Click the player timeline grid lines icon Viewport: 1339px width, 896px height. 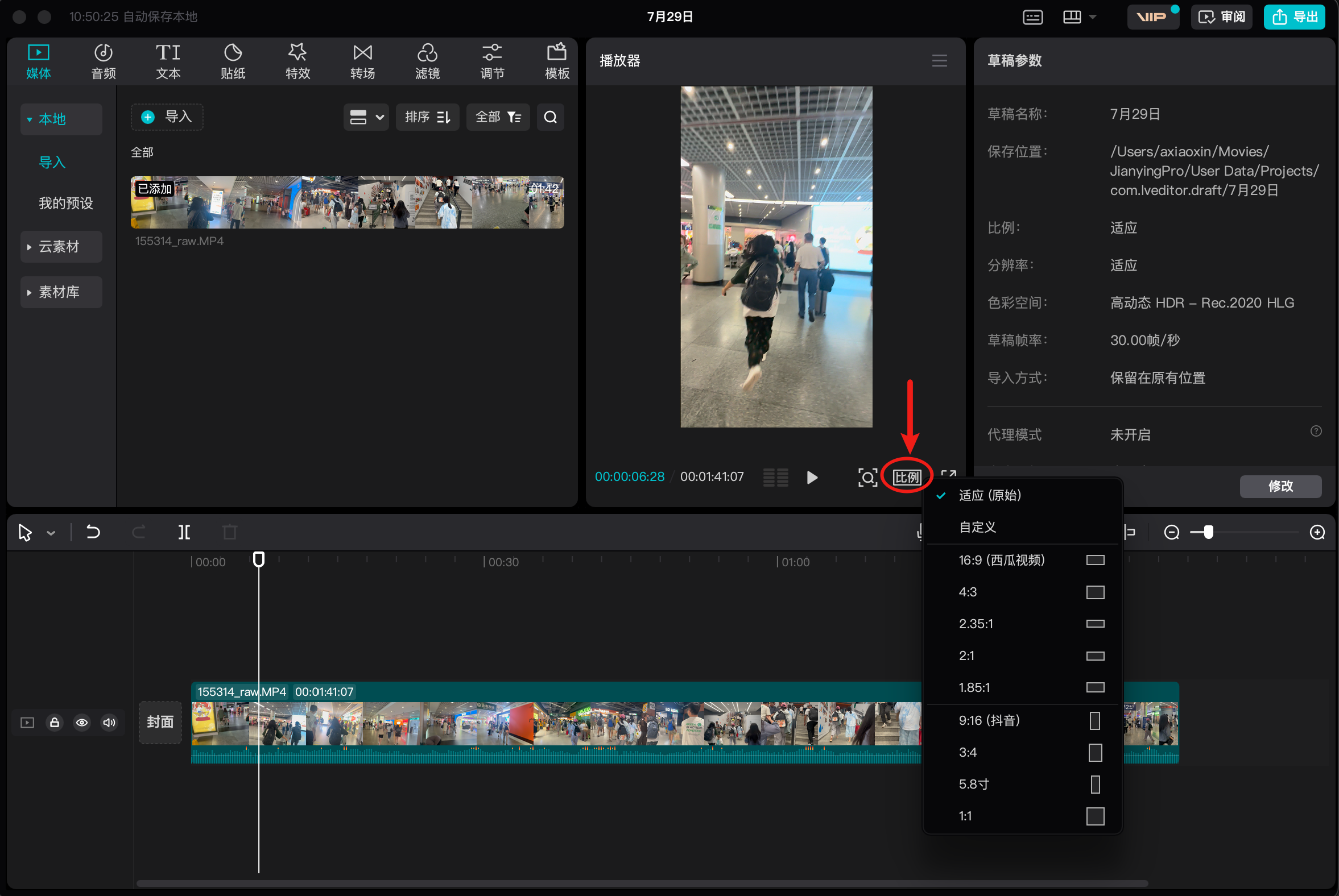point(776,477)
